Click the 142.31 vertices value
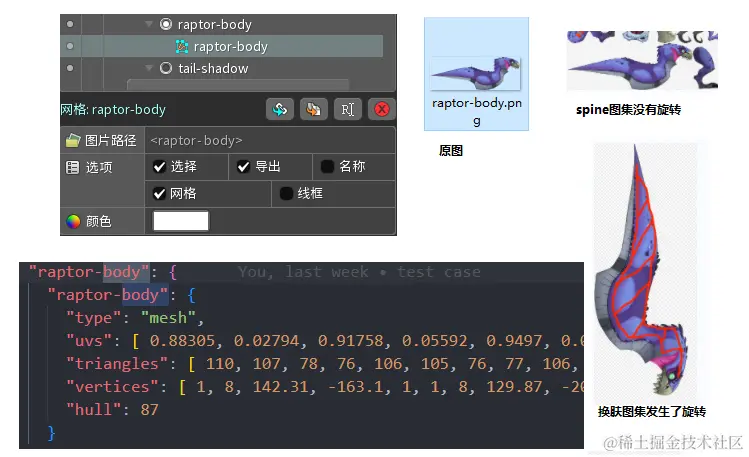749x457 pixels. pyautogui.click(x=280, y=386)
